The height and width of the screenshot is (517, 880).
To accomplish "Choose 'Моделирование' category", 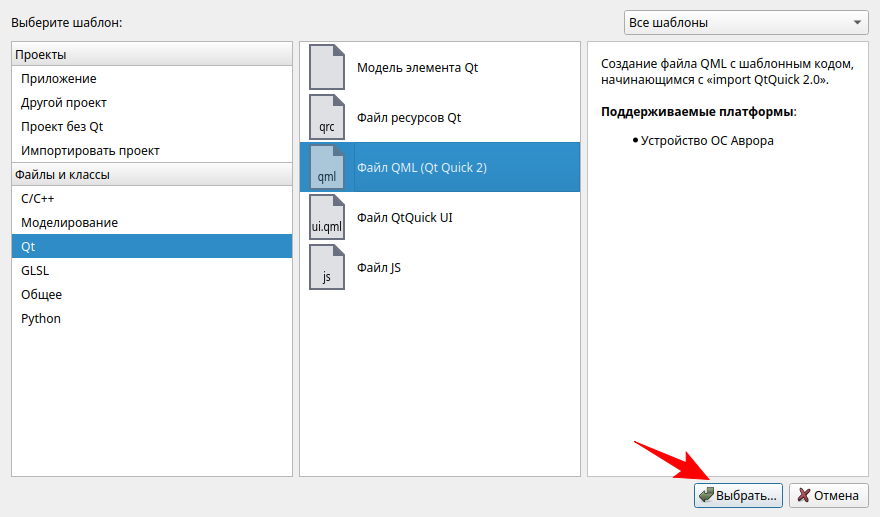I will coord(69,222).
